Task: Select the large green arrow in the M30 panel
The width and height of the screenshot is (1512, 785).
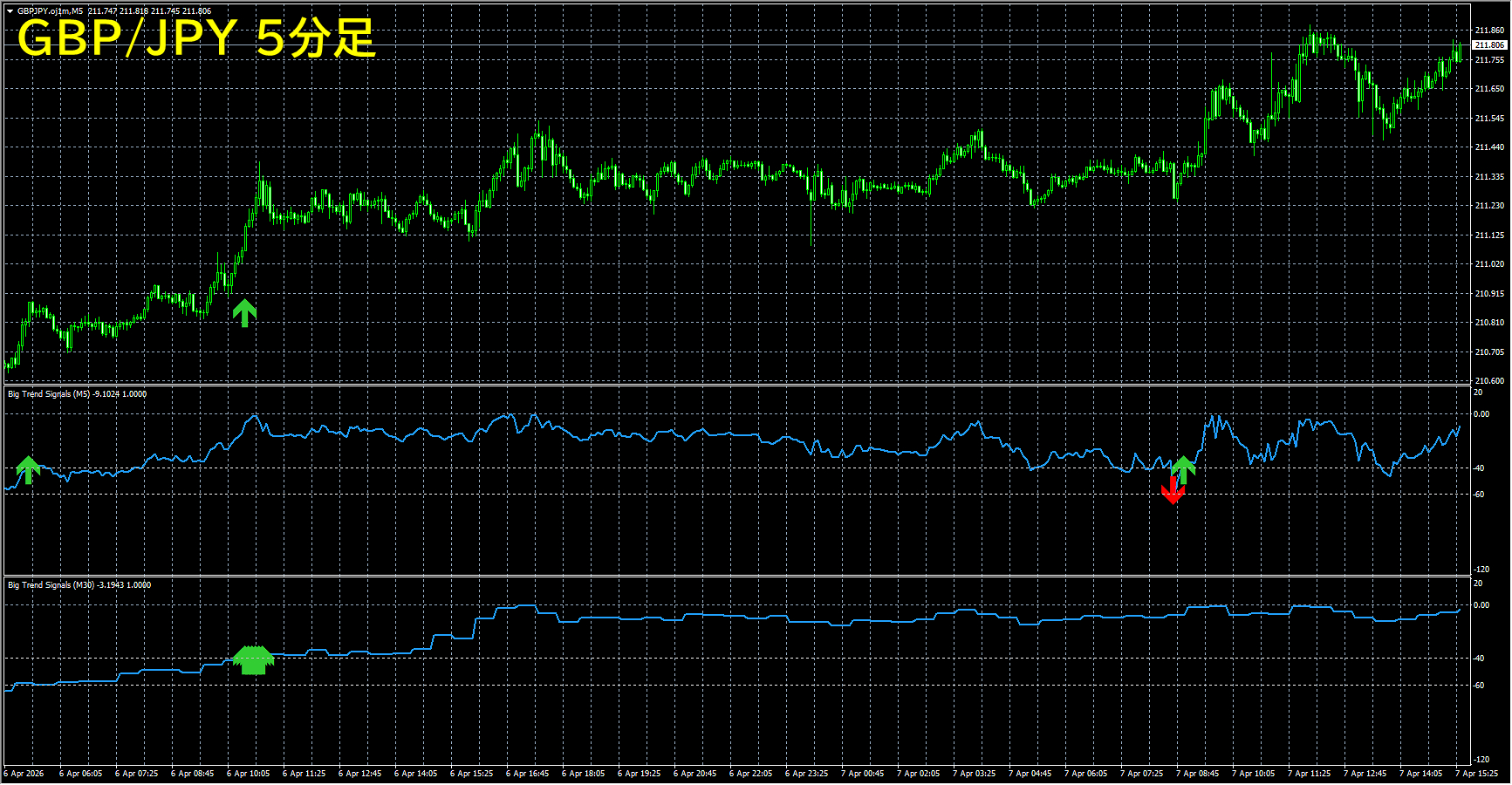Action: [253, 659]
